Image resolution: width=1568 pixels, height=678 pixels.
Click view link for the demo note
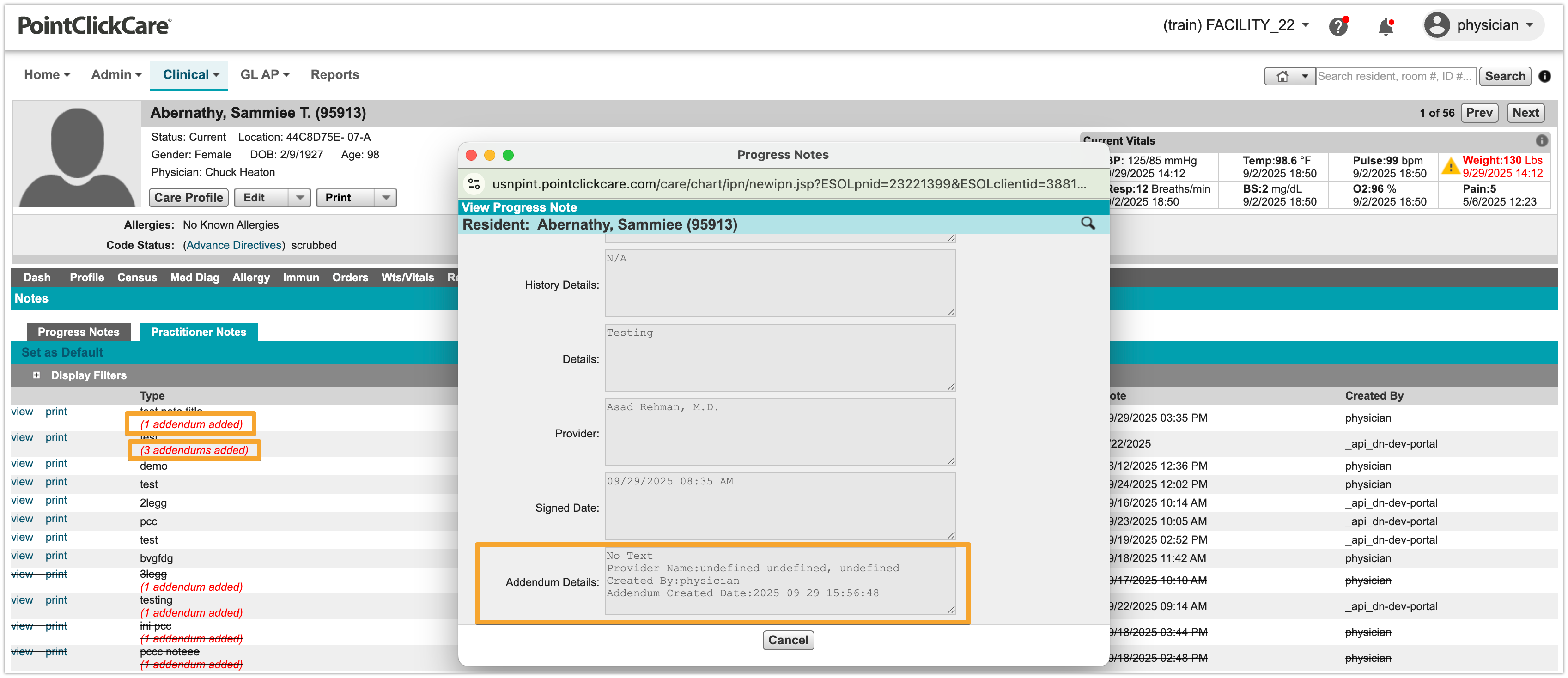(22, 463)
